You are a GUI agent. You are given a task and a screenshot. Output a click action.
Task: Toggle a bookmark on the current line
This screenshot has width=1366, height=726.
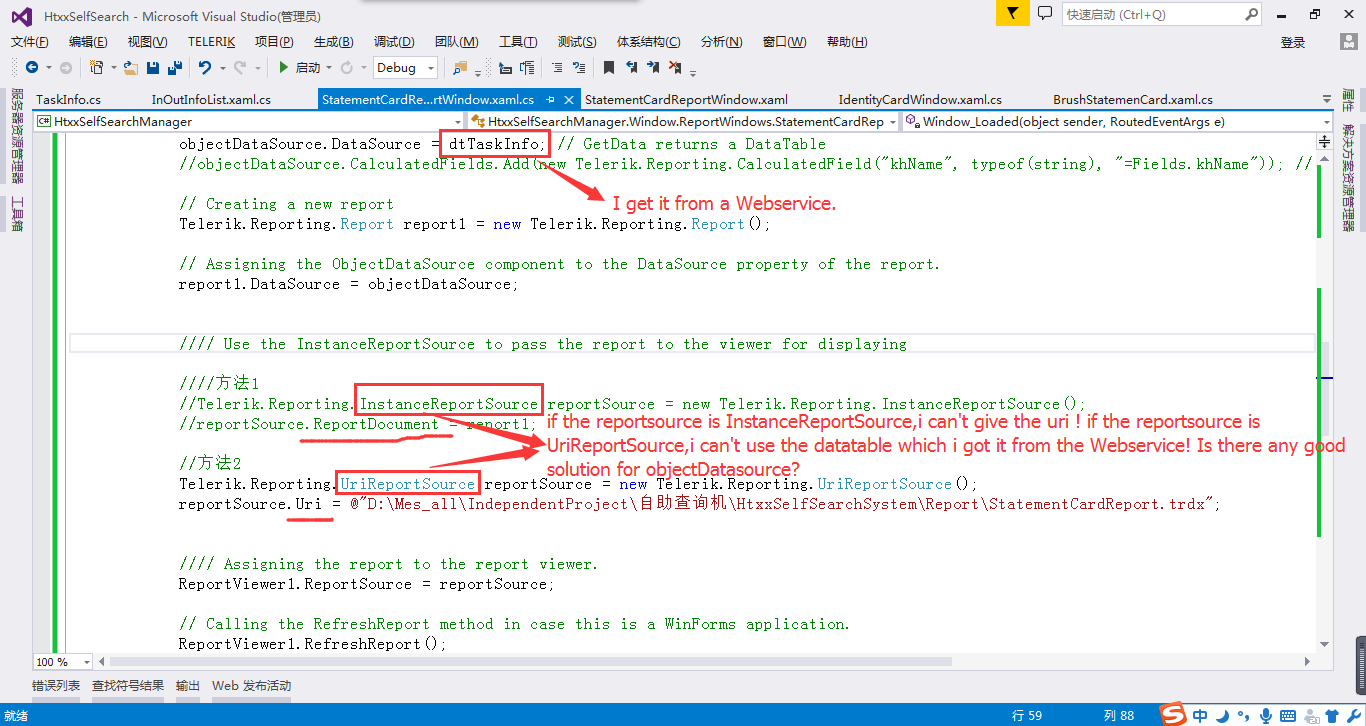[x=609, y=68]
